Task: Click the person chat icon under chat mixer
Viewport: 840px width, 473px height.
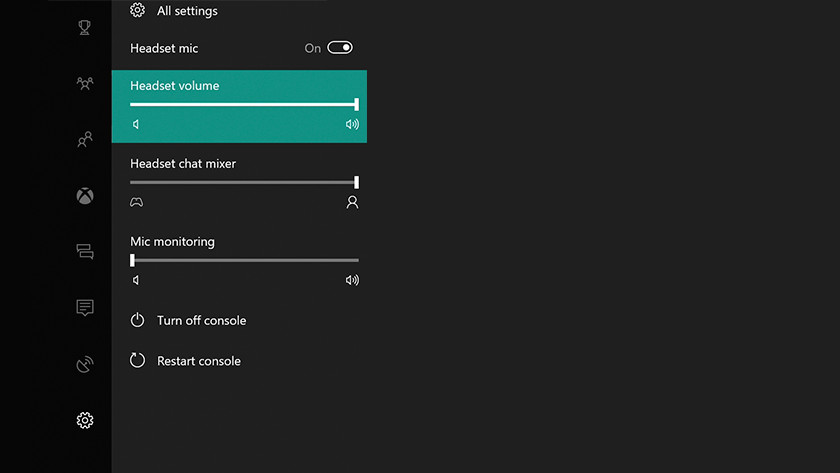Action: [x=352, y=202]
